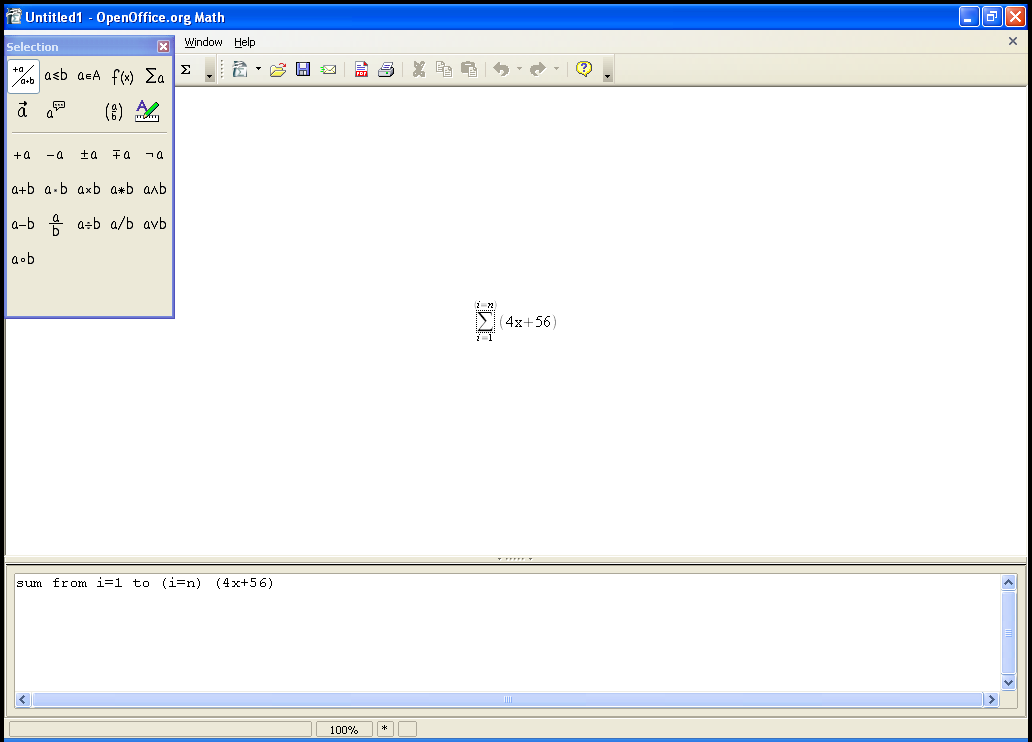Insert the a∘b concatenate operator
This screenshot has height=742, width=1032.
pyautogui.click(x=22, y=259)
